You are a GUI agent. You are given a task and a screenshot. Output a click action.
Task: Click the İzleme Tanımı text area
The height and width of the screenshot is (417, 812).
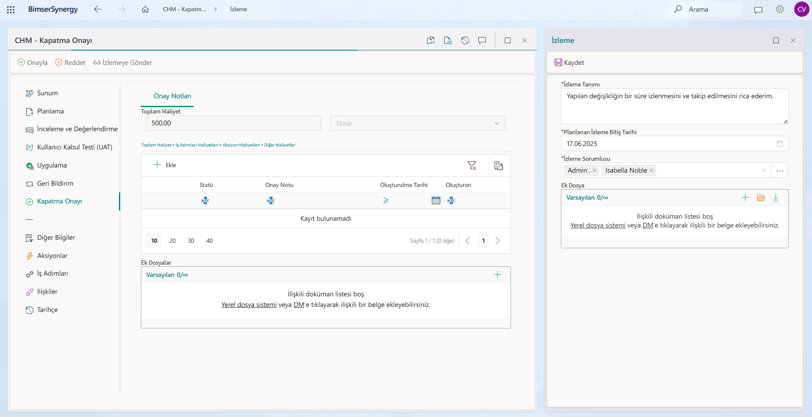pos(674,106)
